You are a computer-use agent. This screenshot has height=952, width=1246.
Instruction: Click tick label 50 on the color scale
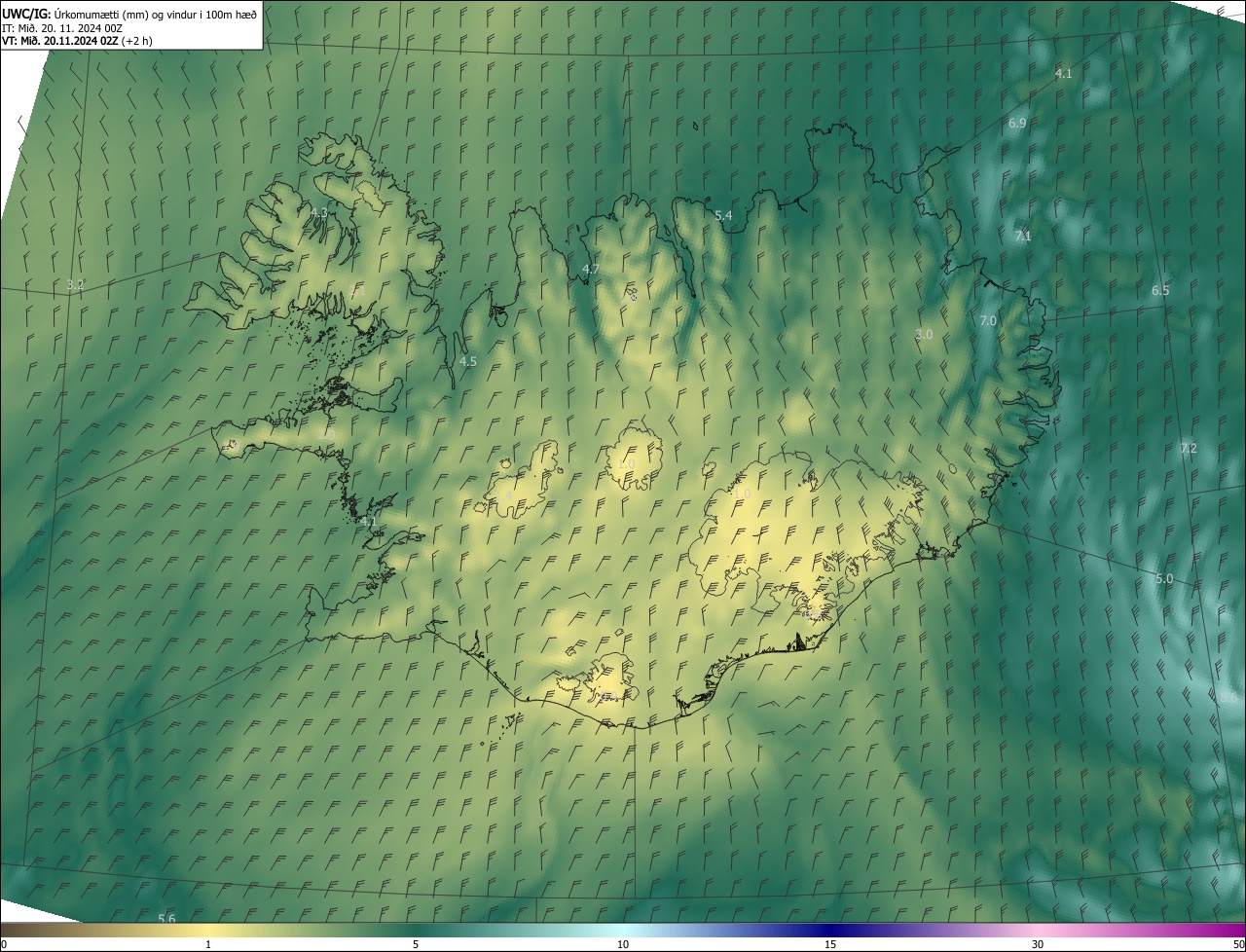(x=1238, y=945)
